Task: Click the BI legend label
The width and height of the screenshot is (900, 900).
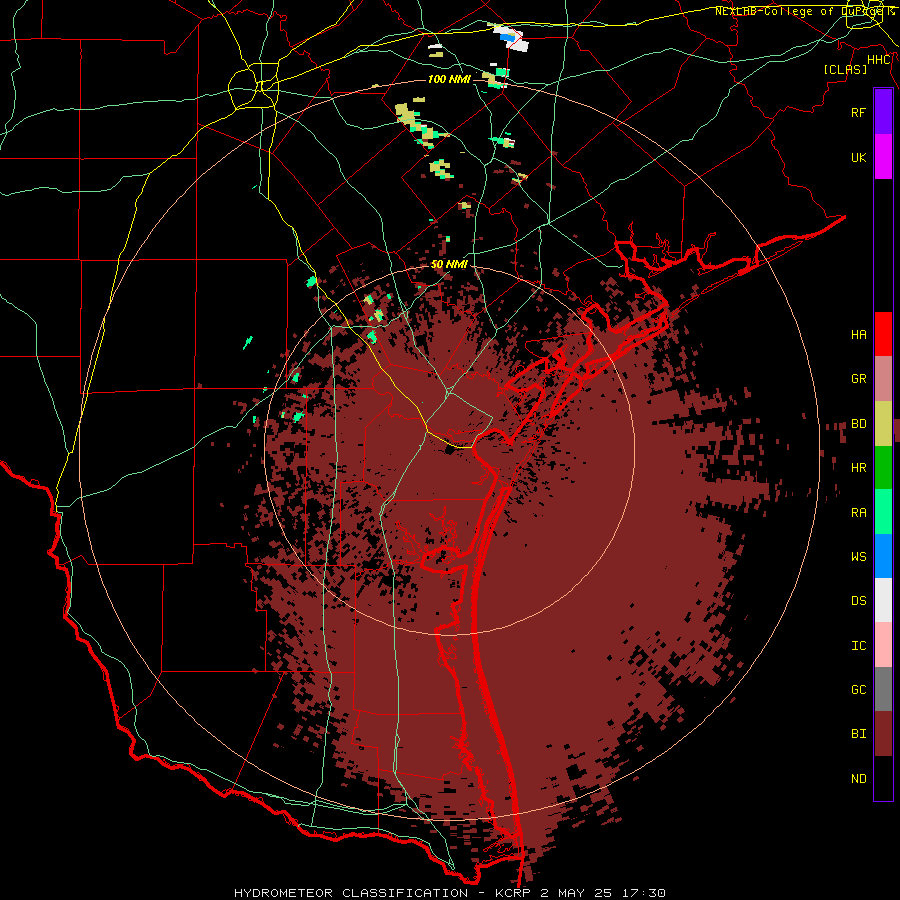Action: coord(859,734)
